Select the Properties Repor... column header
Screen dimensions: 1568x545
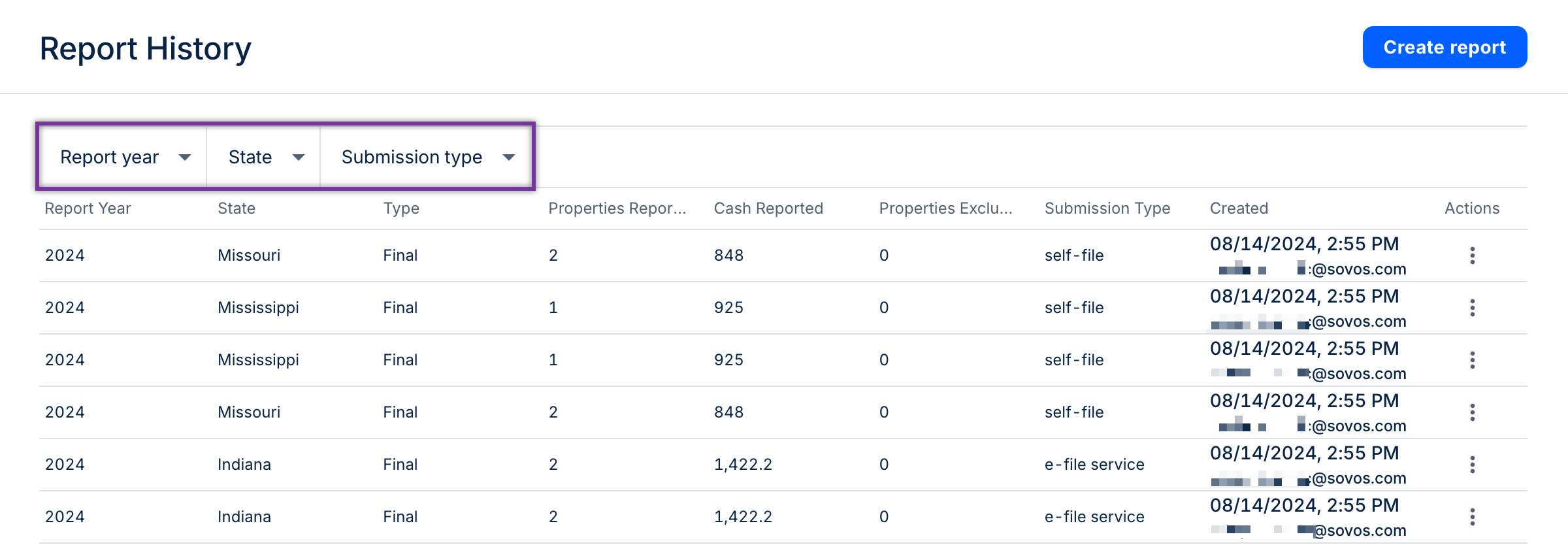(x=617, y=208)
